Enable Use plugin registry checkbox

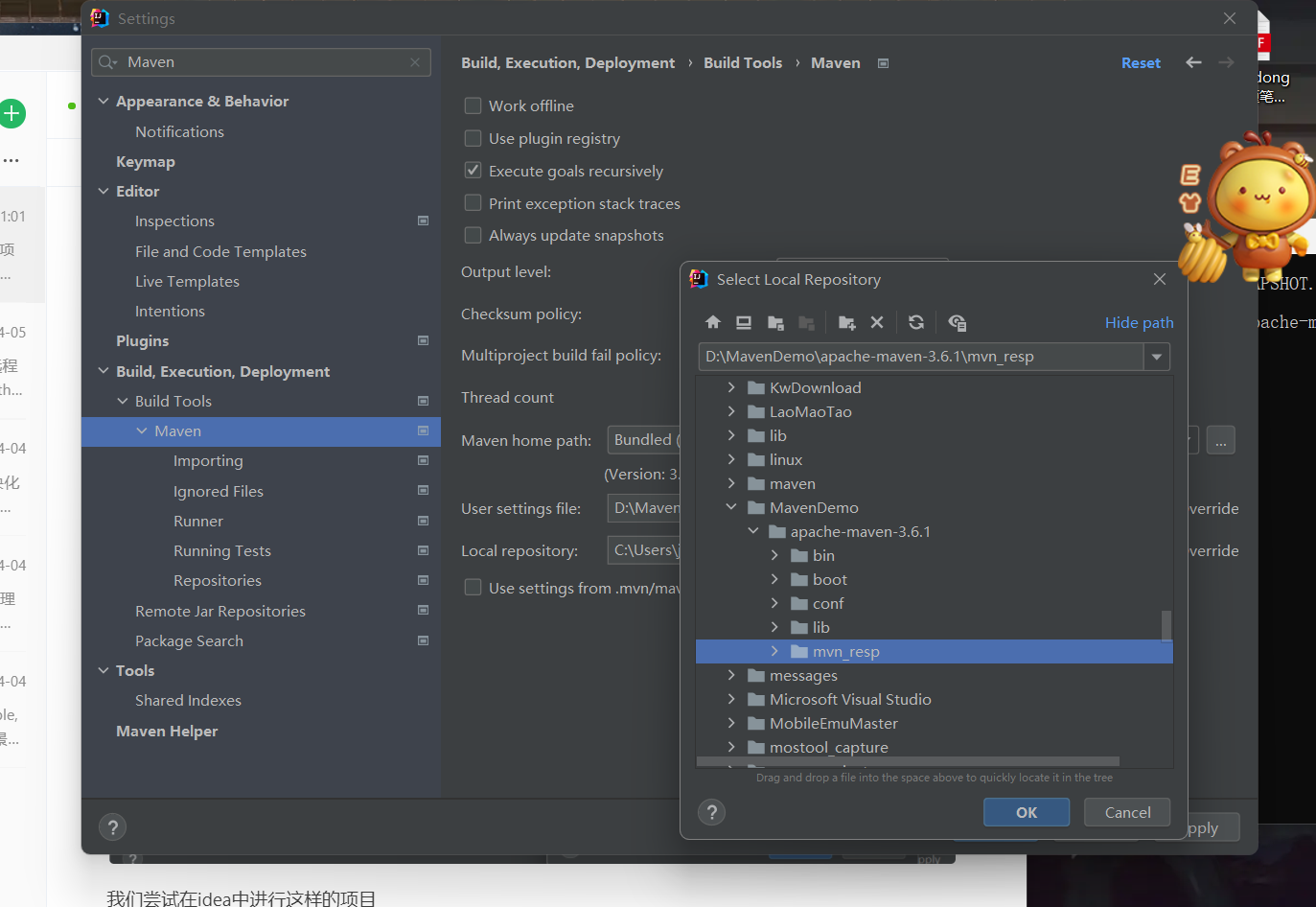coord(473,138)
